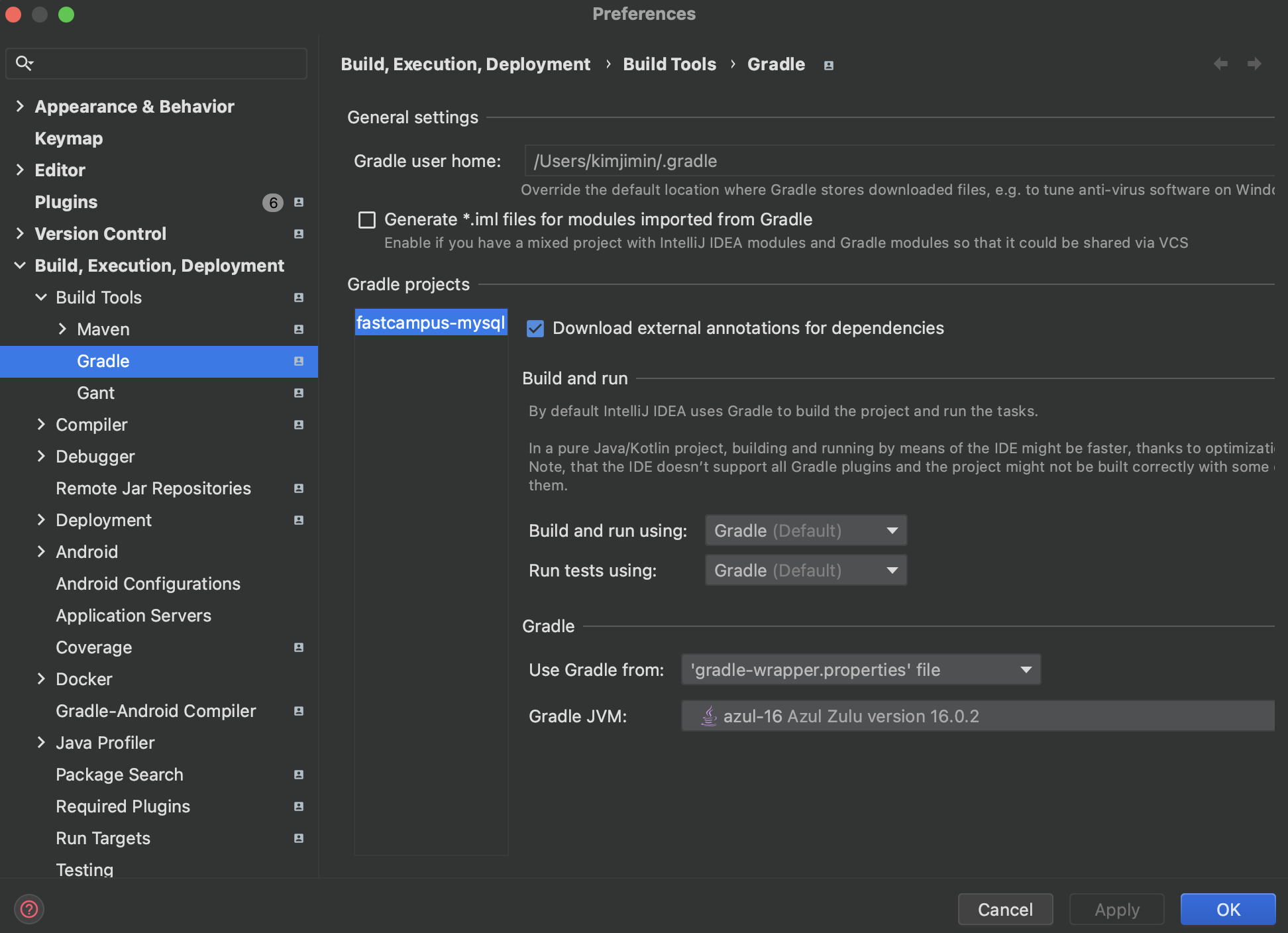Open Remote Jar Repositories settings
Screen dimensions: 1288x933
(x=159, y=488)
